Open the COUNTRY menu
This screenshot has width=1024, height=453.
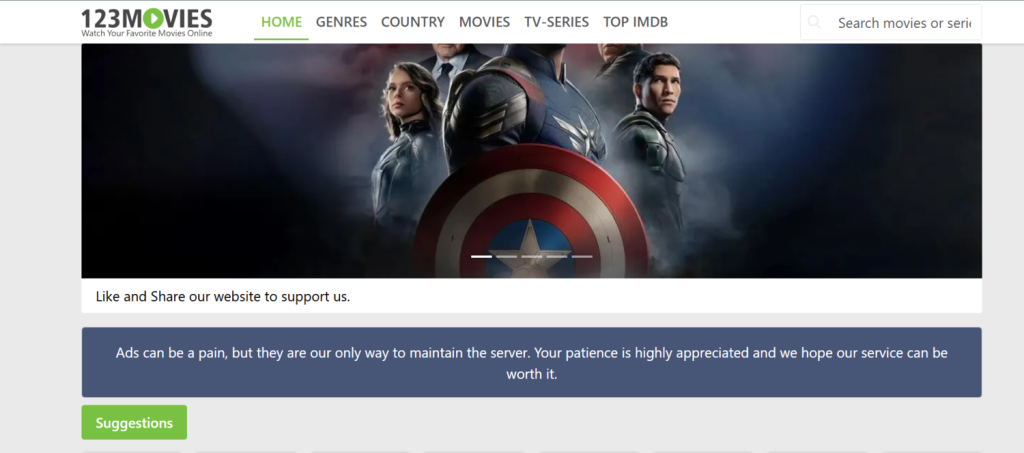413,22
